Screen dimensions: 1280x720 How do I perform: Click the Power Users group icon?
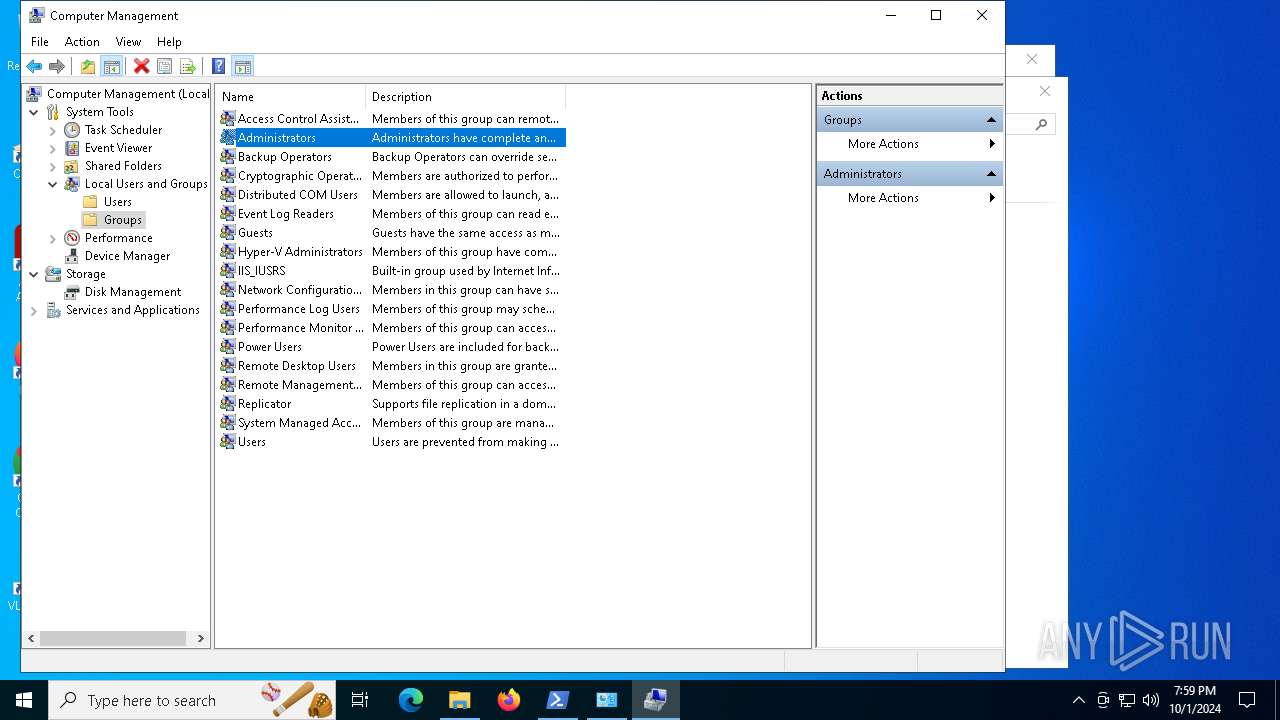[x=228, y=347]
